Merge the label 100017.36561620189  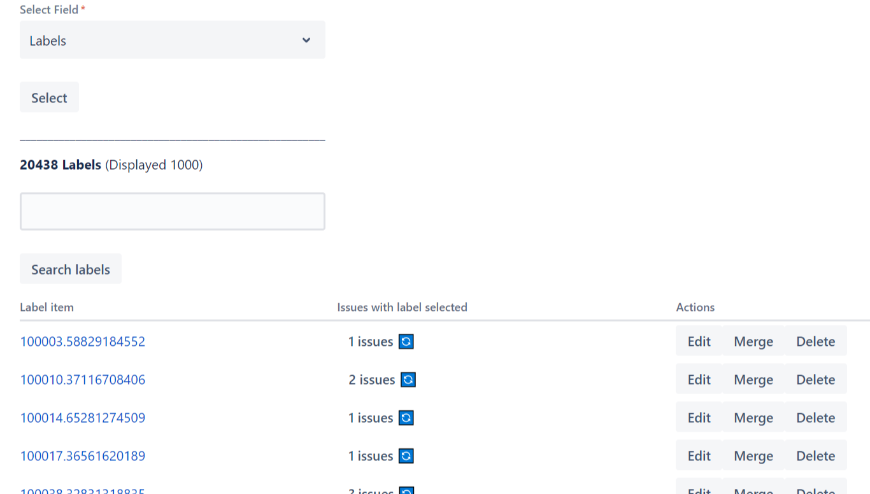click(x=753, y=456)
